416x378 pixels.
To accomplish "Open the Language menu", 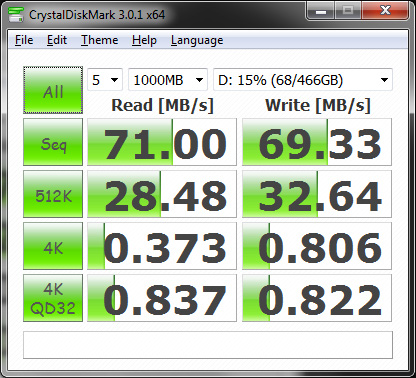I will [197, 40].
